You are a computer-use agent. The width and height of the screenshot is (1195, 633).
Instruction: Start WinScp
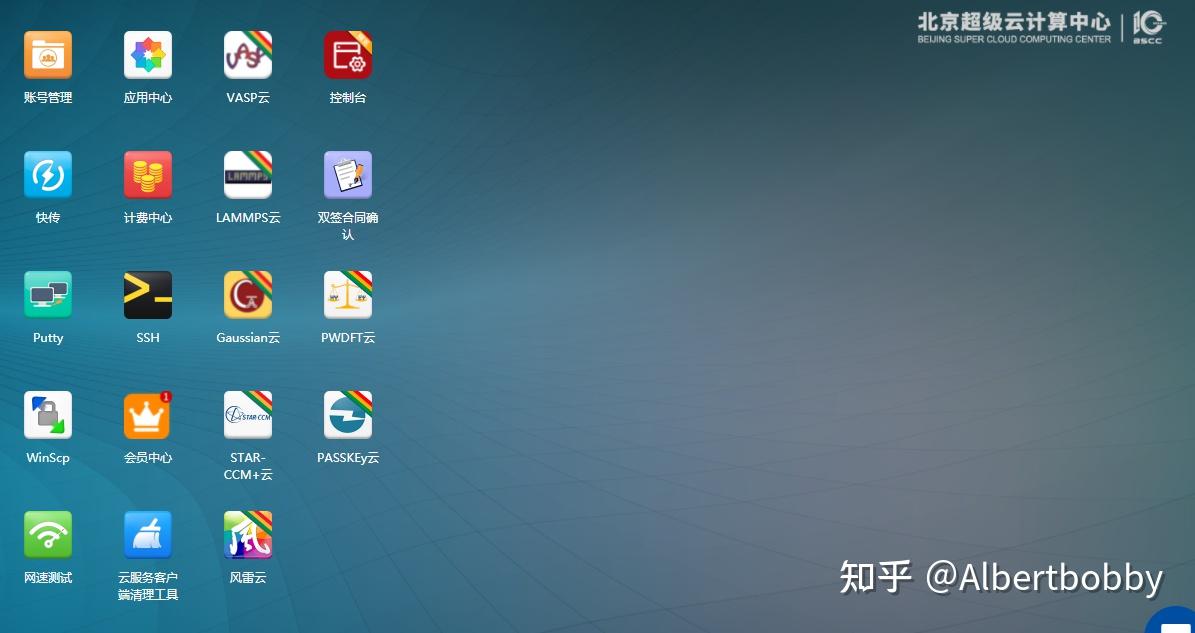click(47, 414)
